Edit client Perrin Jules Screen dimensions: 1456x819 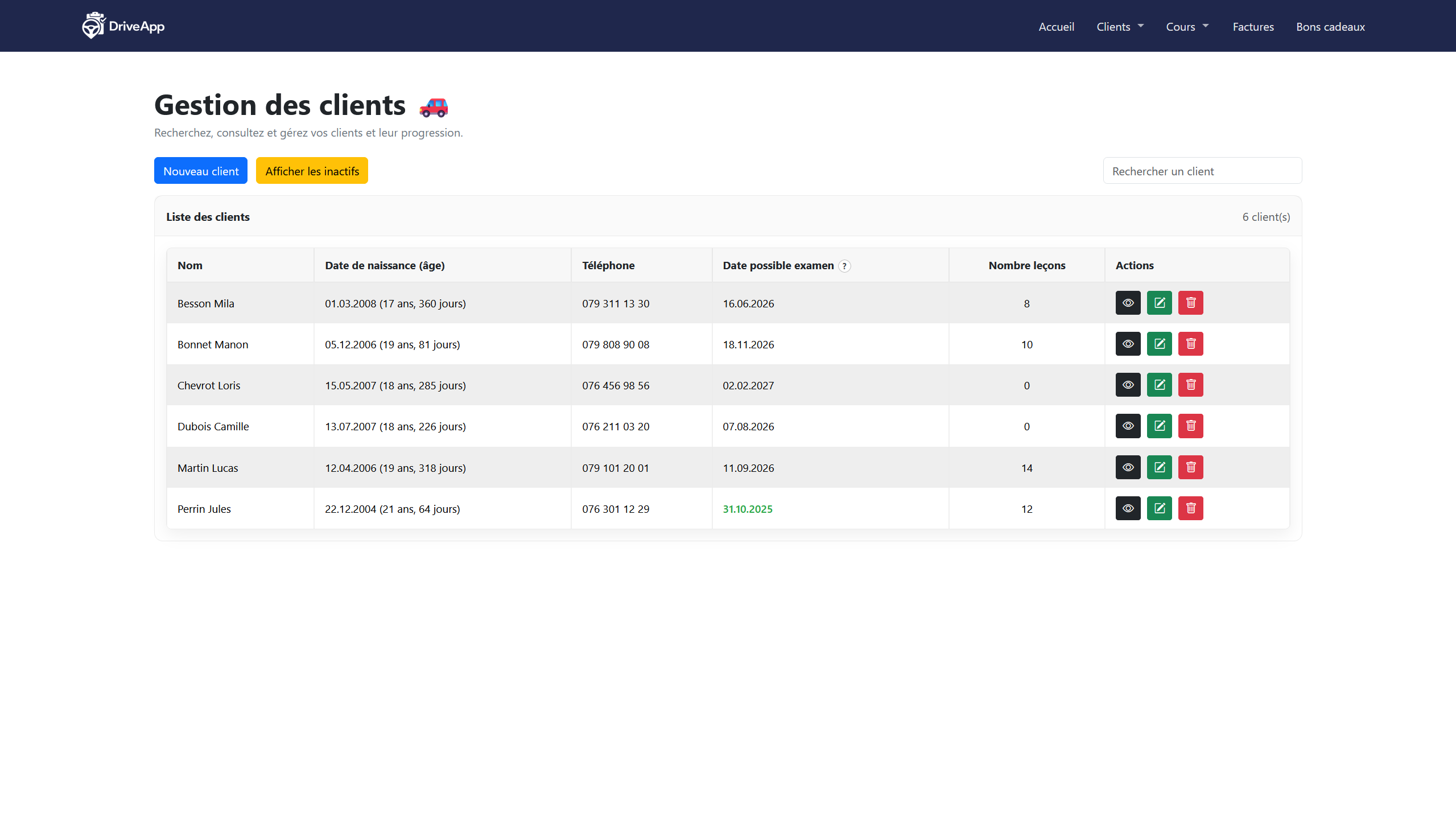click(1159, 508)
